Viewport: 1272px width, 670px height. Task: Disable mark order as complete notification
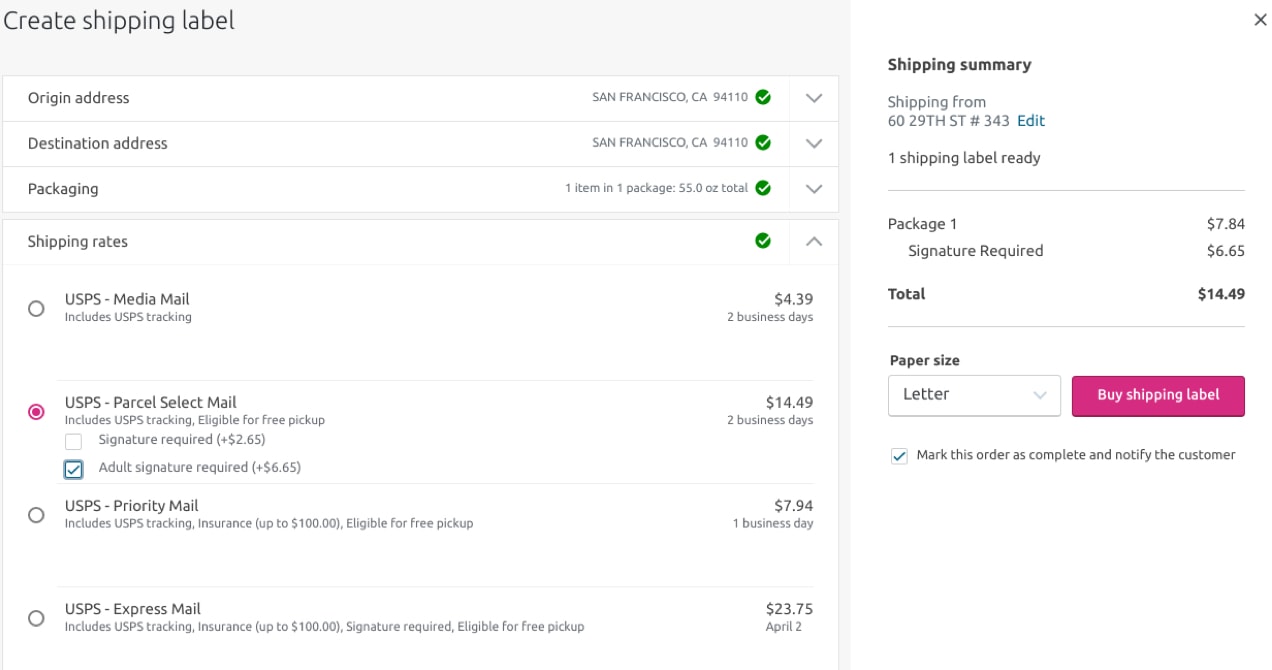click(x=899, y=455)
